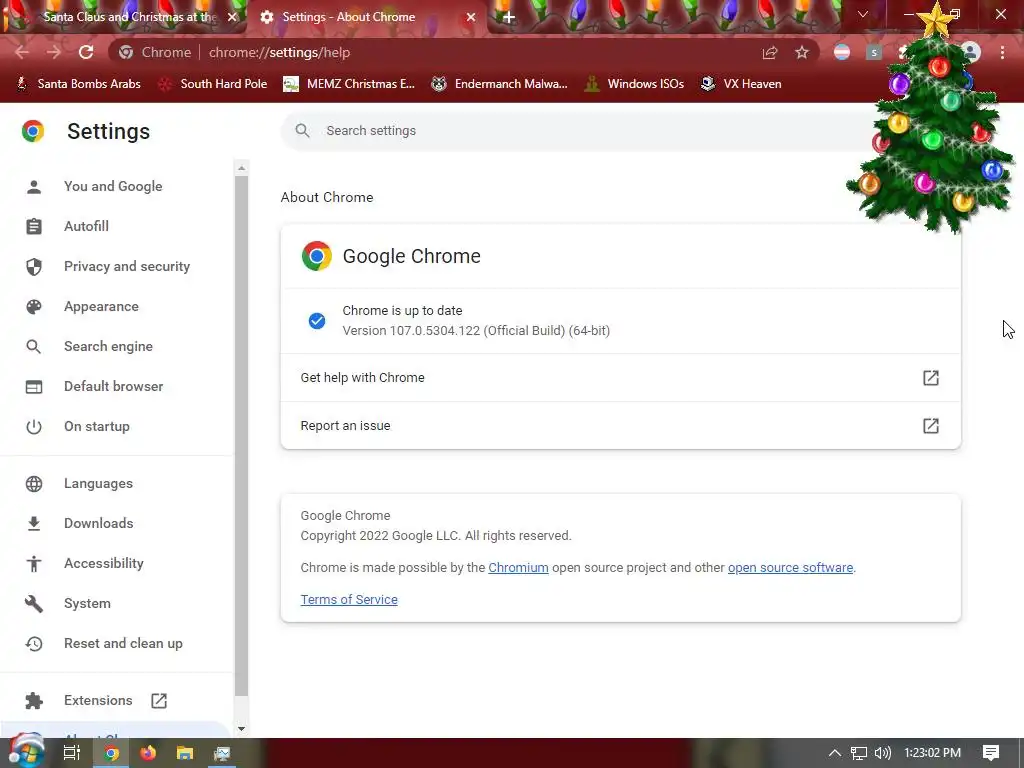Open You and Google settings
Image resolution: width=1024 pixels, height=768 pixels.
(x=113, y=186)
